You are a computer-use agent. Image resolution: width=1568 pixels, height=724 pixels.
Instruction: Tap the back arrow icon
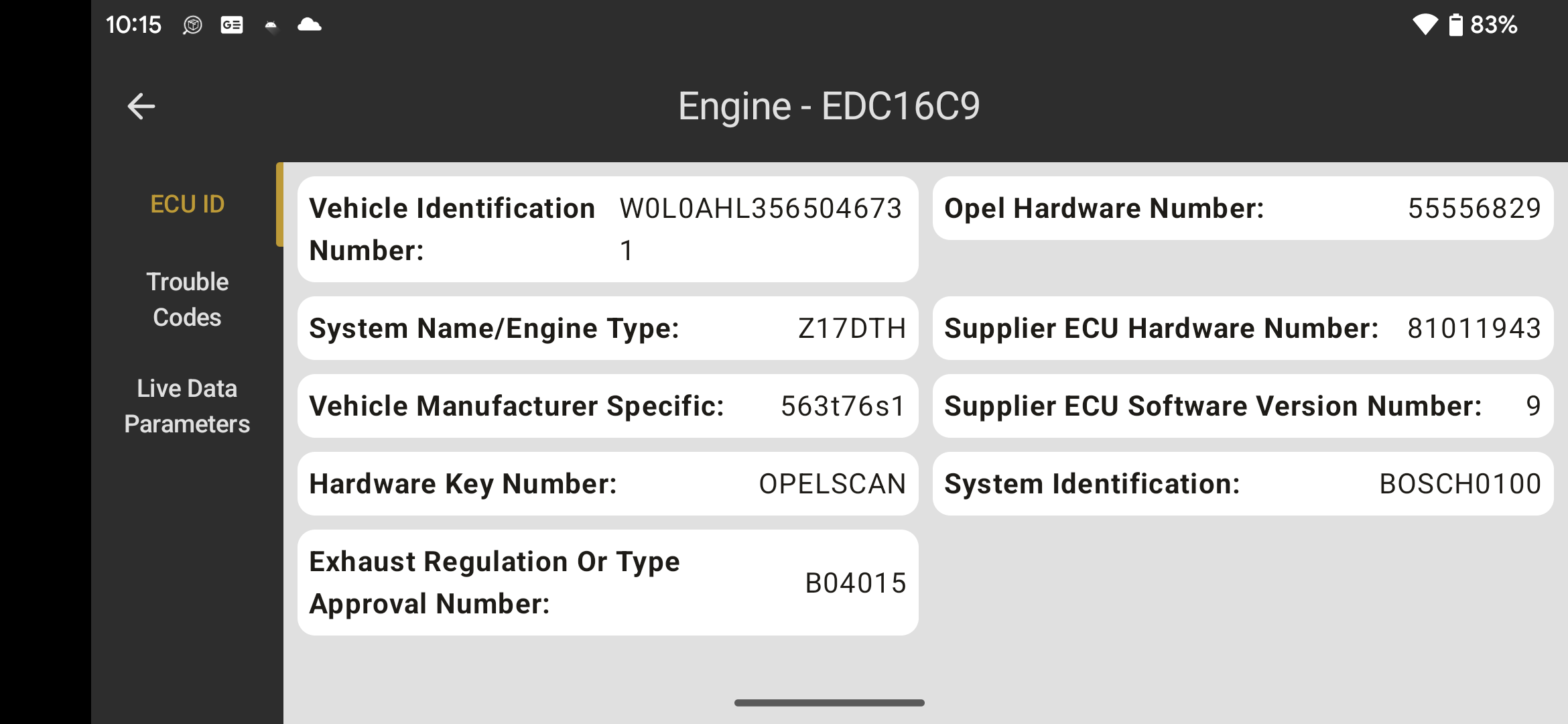coord(141,106)
